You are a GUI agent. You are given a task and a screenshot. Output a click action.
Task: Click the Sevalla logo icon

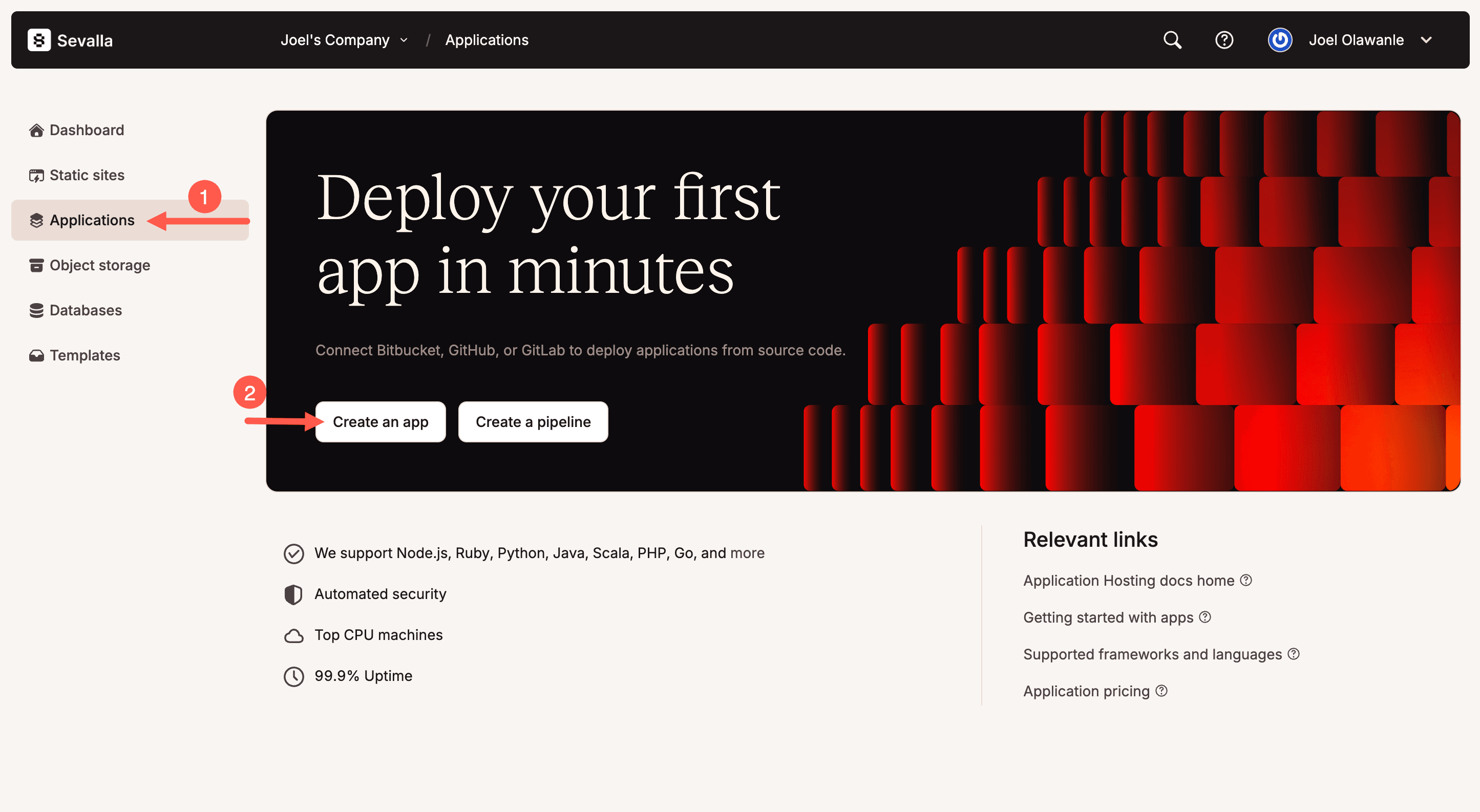tap(38, 39)
